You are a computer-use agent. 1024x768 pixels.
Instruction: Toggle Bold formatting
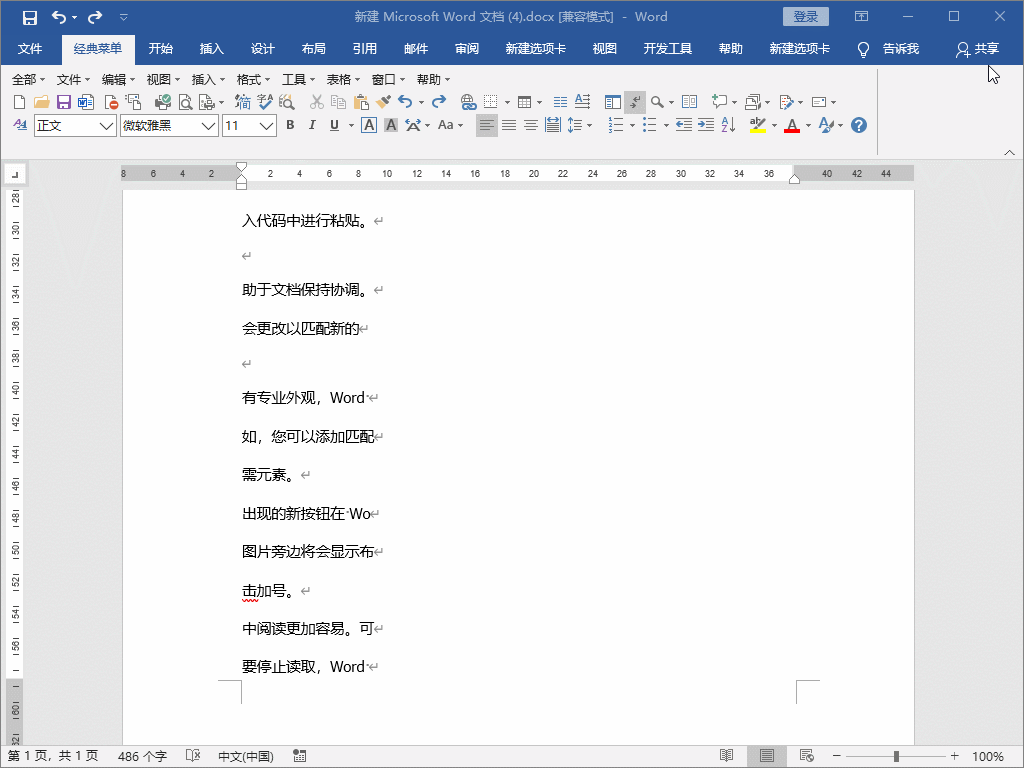pos(291,125)
